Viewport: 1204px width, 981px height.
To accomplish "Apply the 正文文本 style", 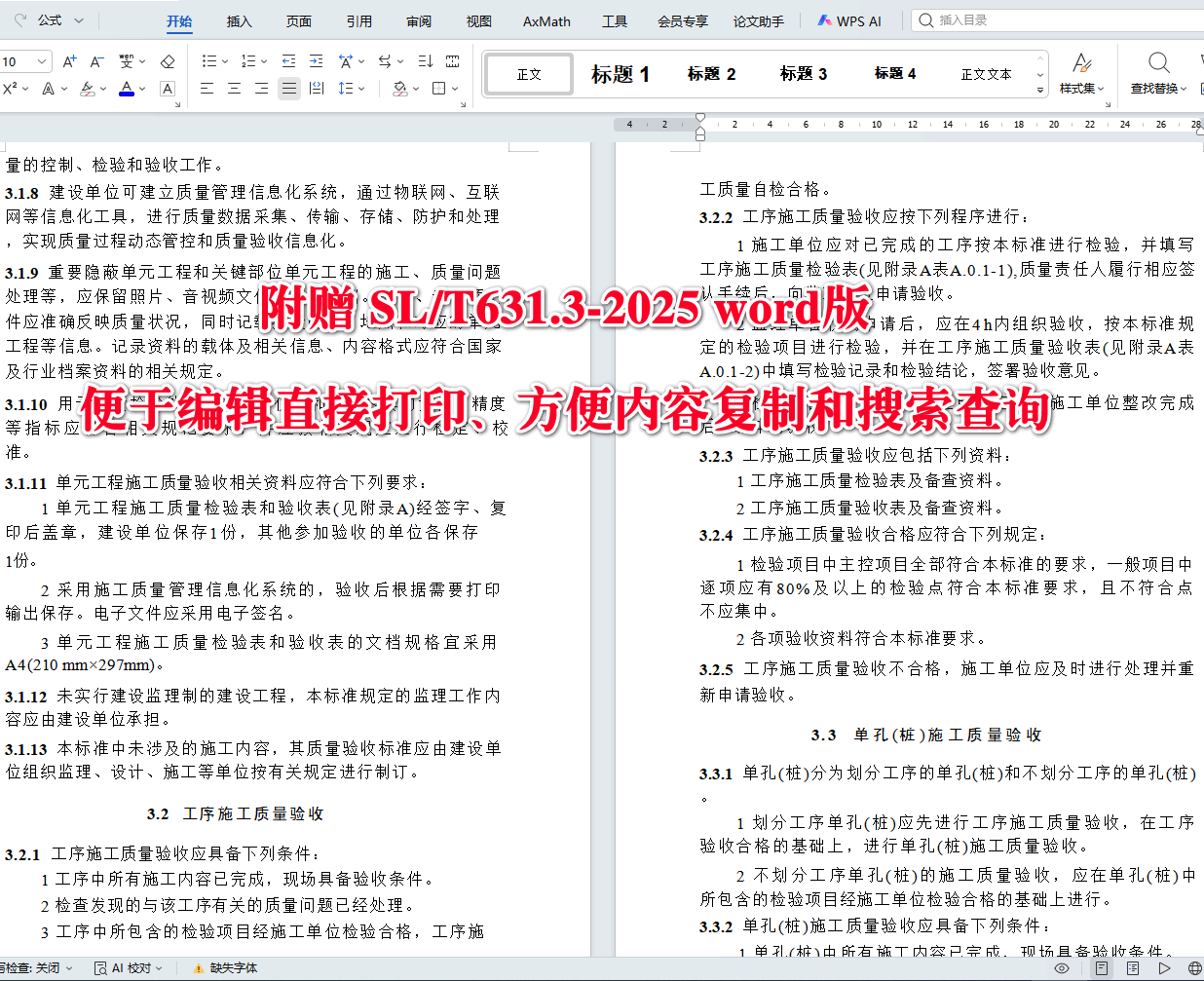I will [986, 74].
